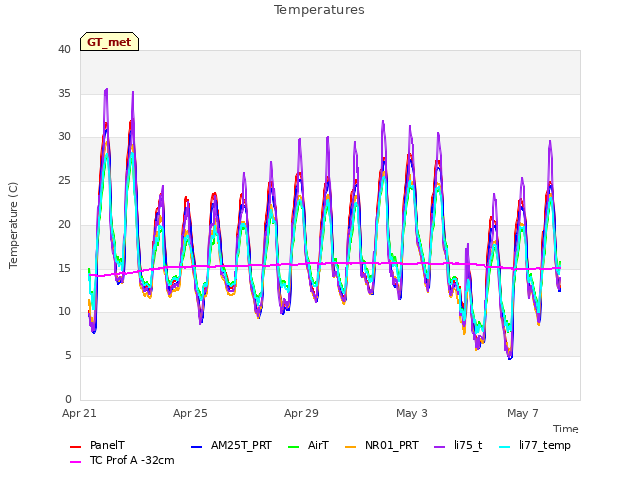Click the 15 y-axis tick label
This screenshot has width=640, height=480.
[x=64, y=268]
